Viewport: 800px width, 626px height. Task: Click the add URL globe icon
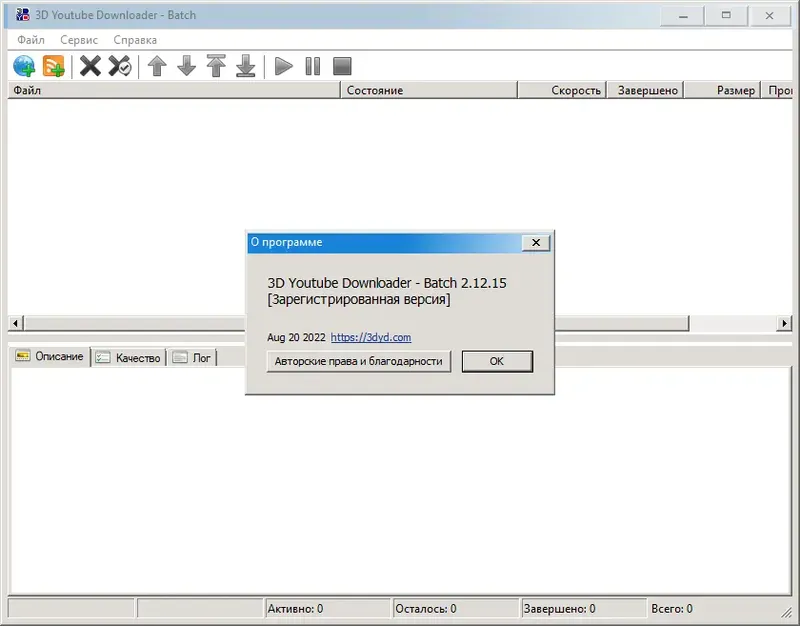[24, 66]
